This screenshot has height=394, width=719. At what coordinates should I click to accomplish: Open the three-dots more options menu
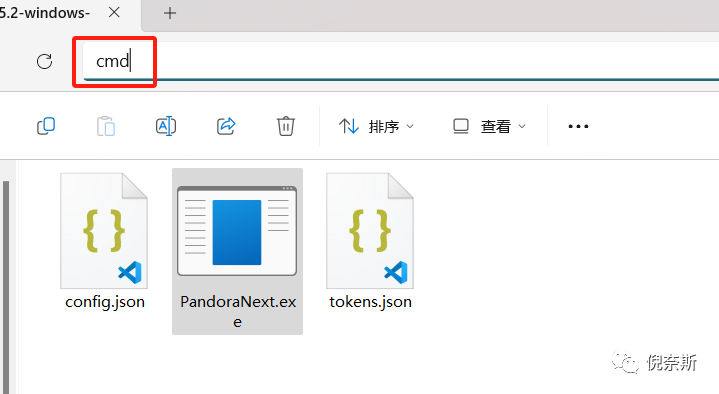point(578,126)
